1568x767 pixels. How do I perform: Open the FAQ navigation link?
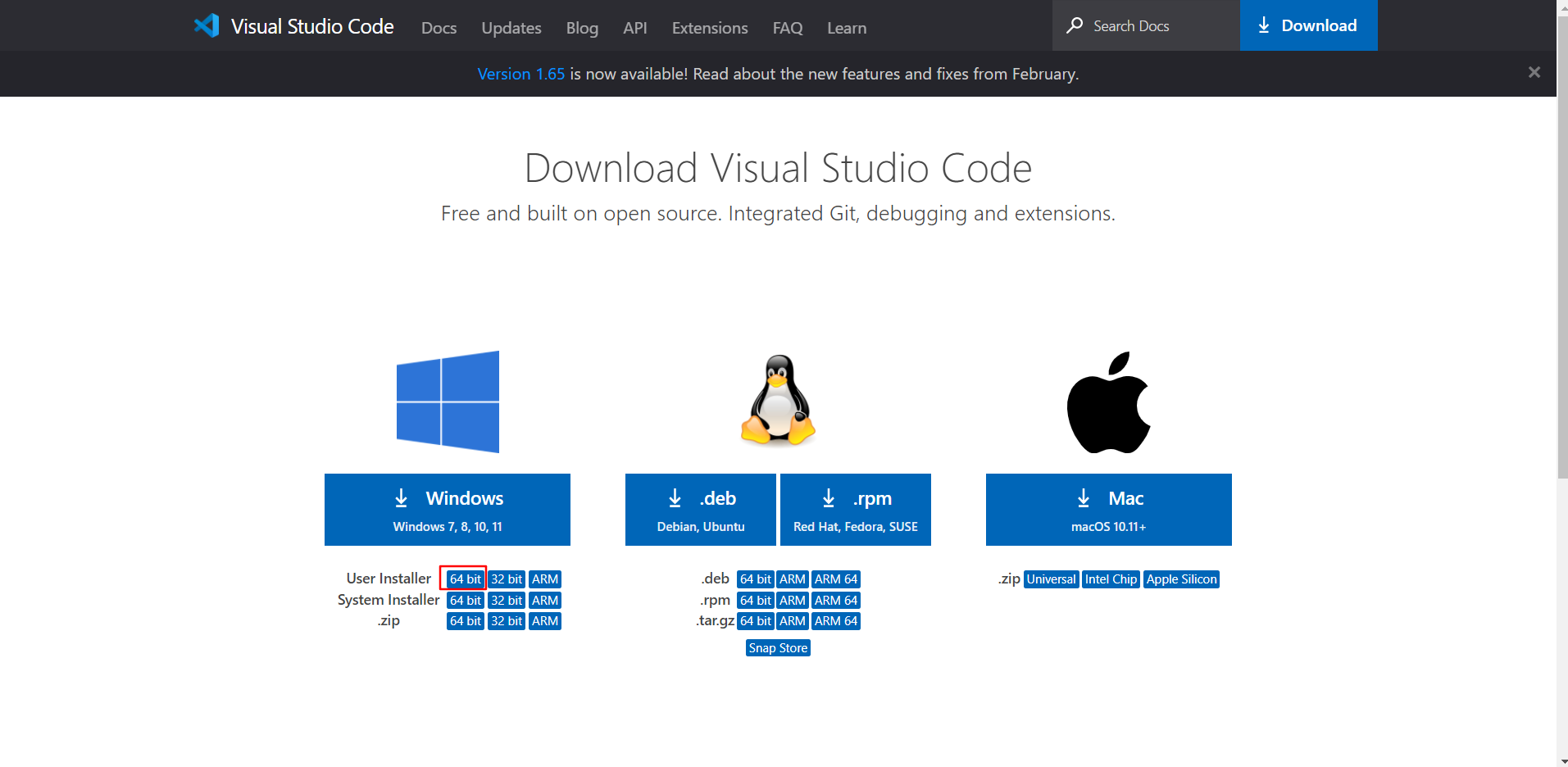(x=788, y=28)
